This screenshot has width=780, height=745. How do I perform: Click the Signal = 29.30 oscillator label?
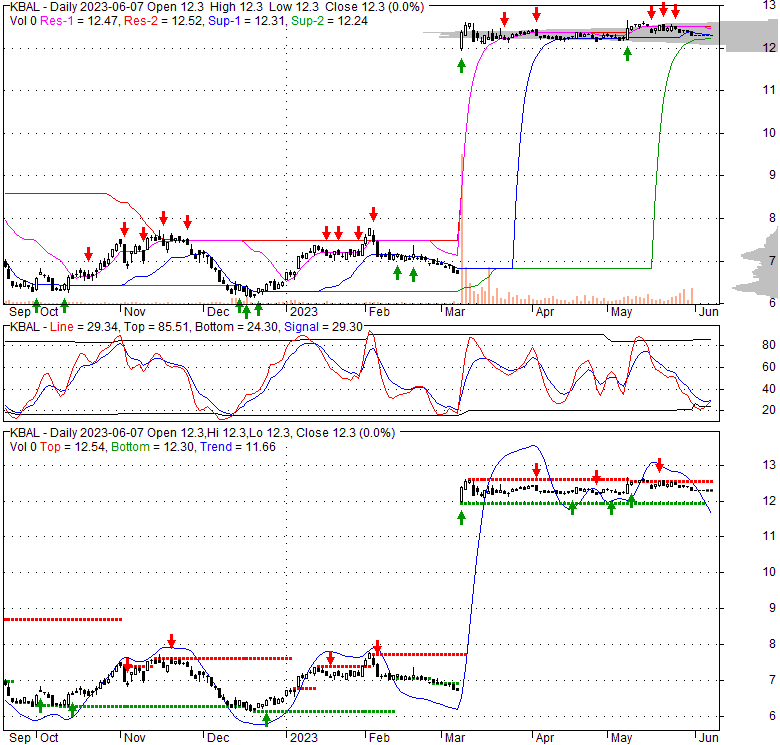pos(323,327)
